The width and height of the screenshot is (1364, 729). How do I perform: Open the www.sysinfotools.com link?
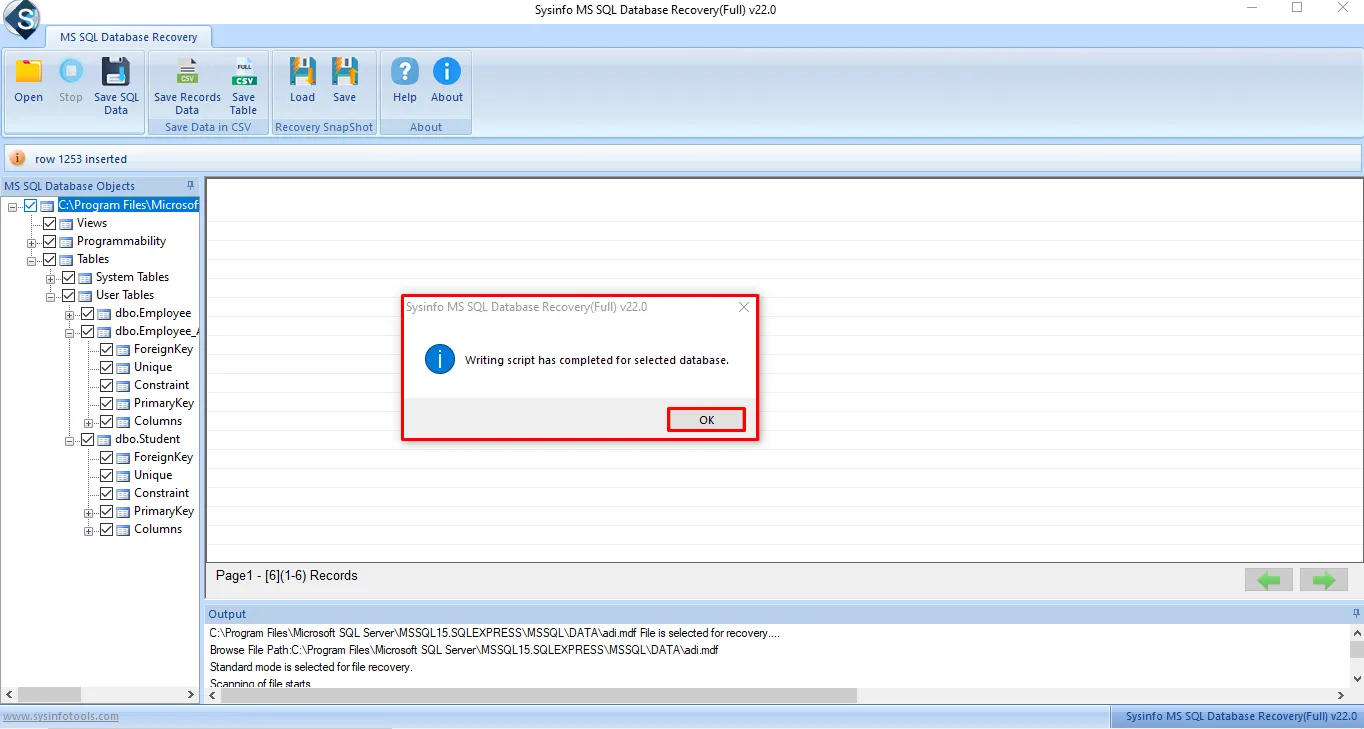(60, 716)
